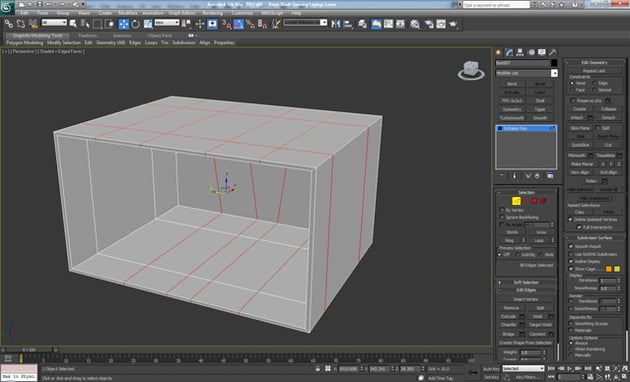
Task: Click the Mirror tool icon
Action: (335, 24)
